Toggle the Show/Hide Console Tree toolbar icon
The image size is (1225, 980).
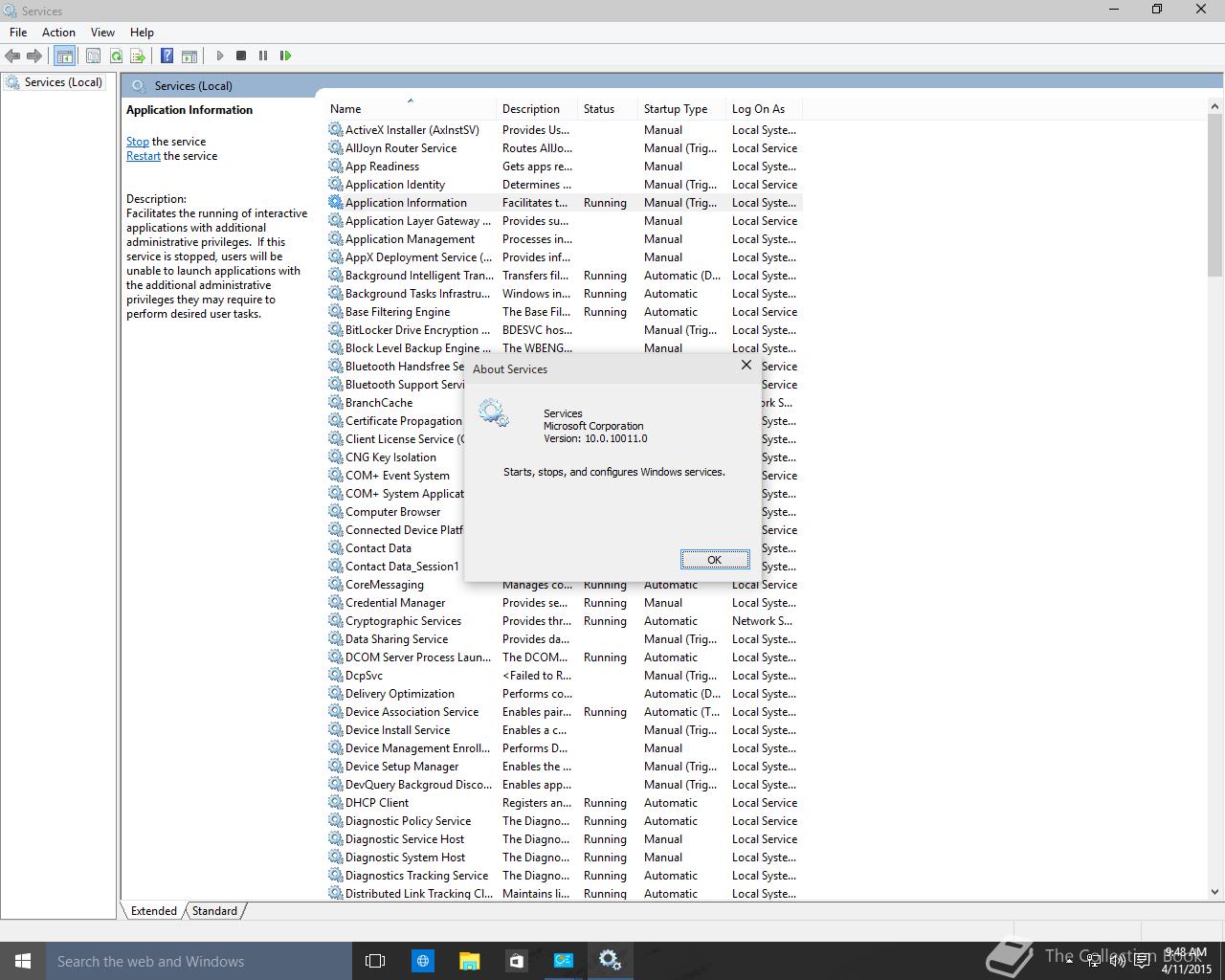point(64,56)
